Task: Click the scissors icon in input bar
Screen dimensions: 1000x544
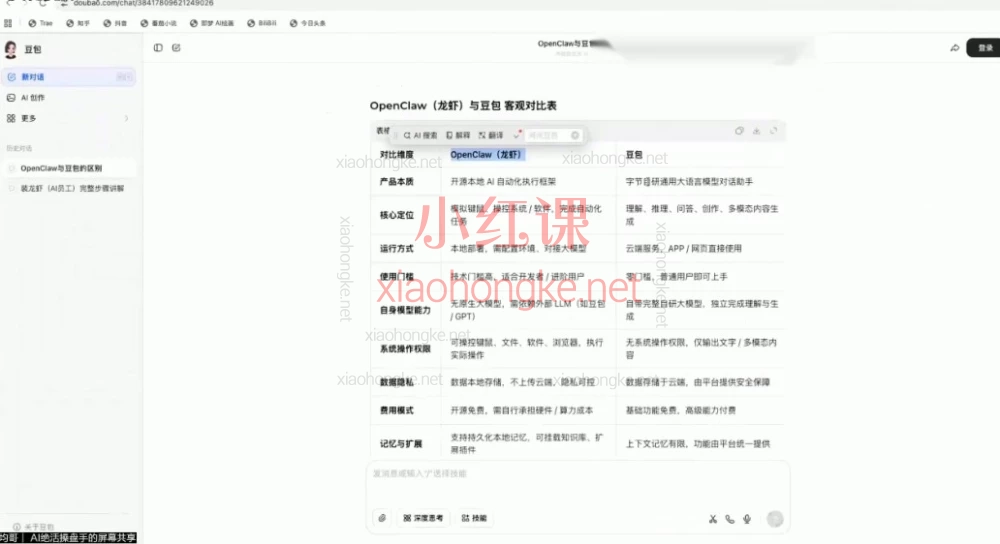Action: coord(712,519)
